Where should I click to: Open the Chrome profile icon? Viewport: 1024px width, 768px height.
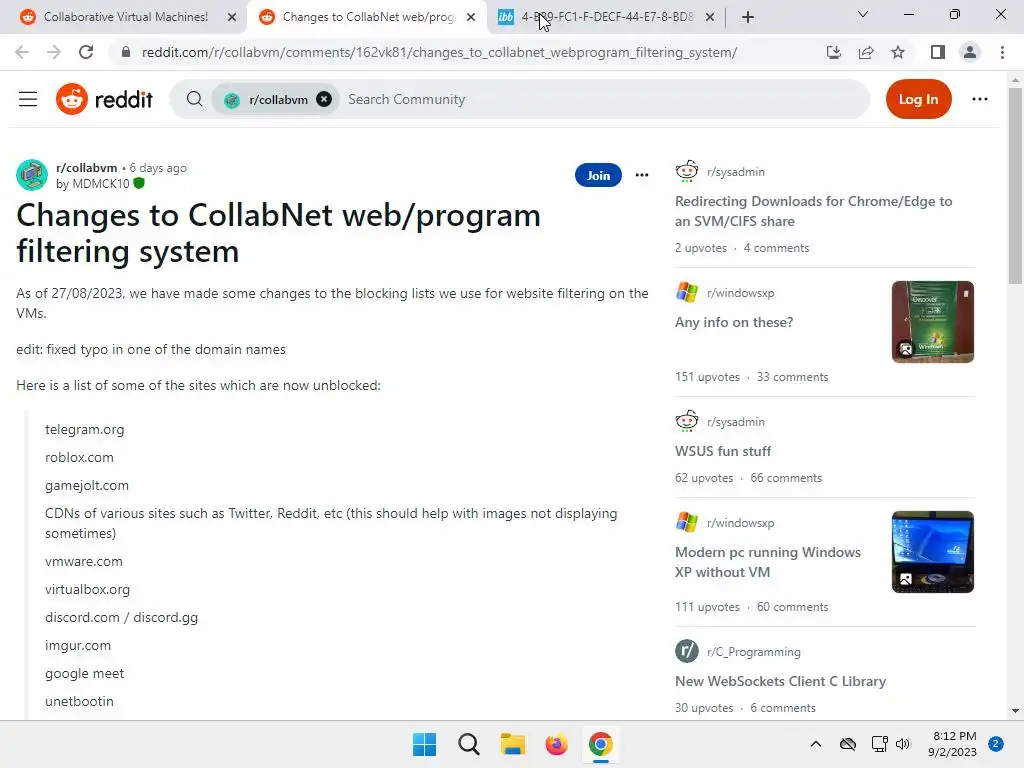(x=970, y=52)
